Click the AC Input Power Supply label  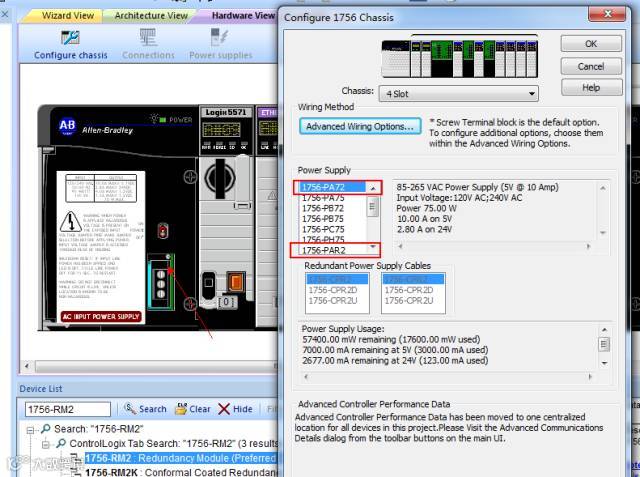(x=101, y=317)
